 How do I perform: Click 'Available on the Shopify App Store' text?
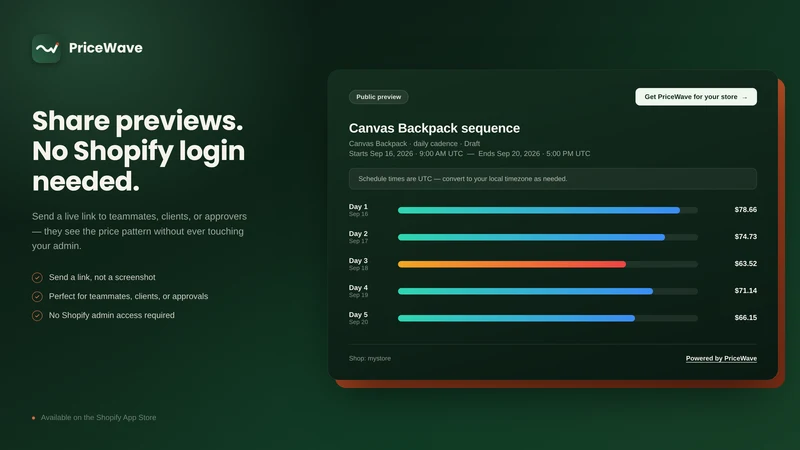click(x=98, y=418)
